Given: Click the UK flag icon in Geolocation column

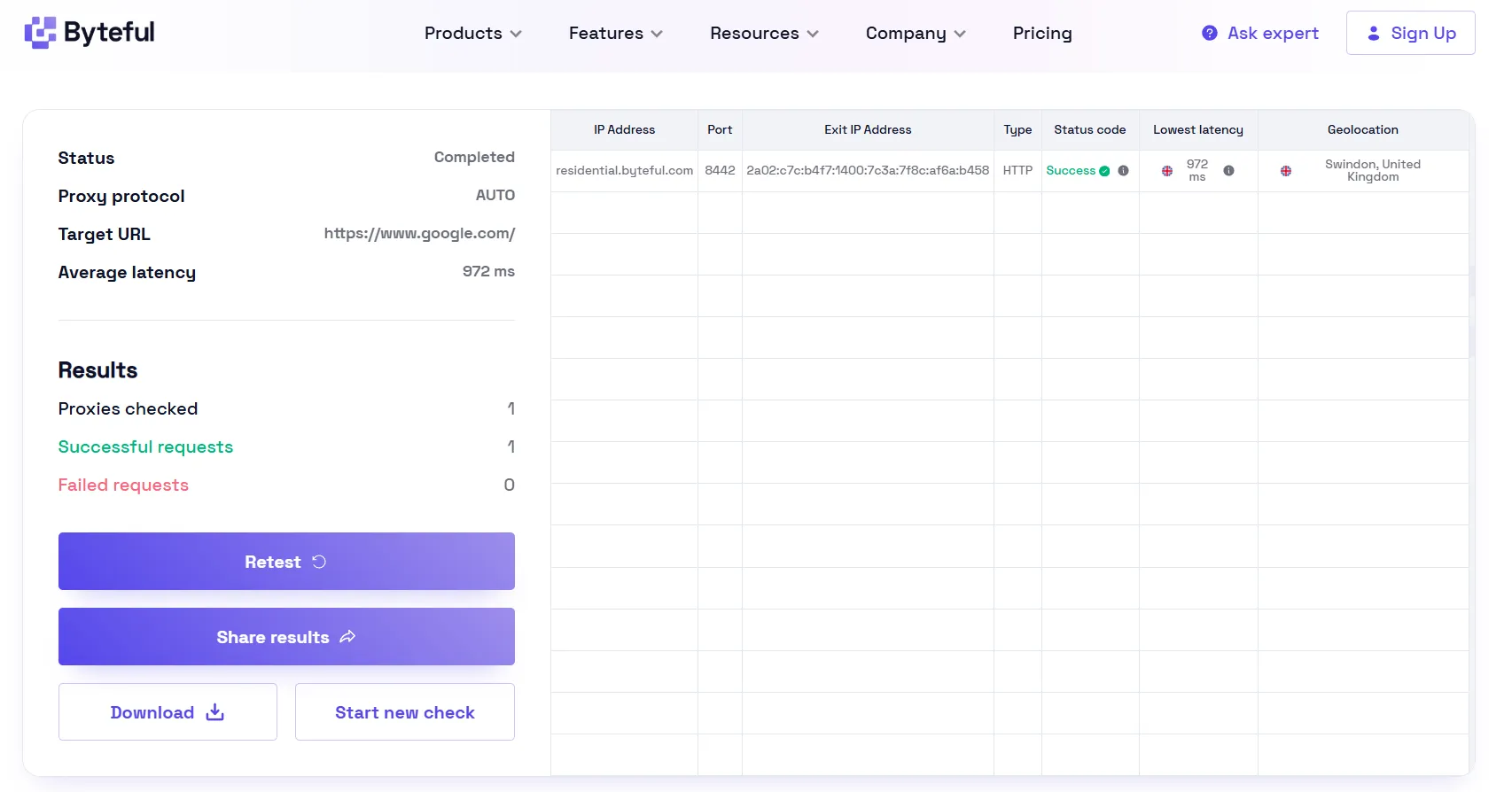Looking at the screenshot, I should pyautogui.click(x=1285, y=171).
